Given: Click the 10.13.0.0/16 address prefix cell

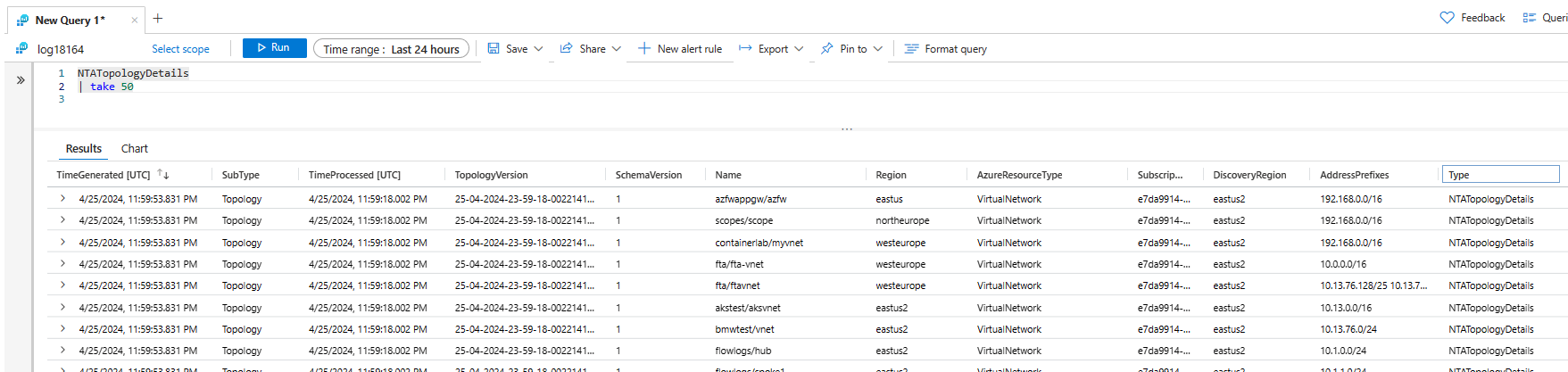Looking at the screenshot, I should pos(1346,308).
